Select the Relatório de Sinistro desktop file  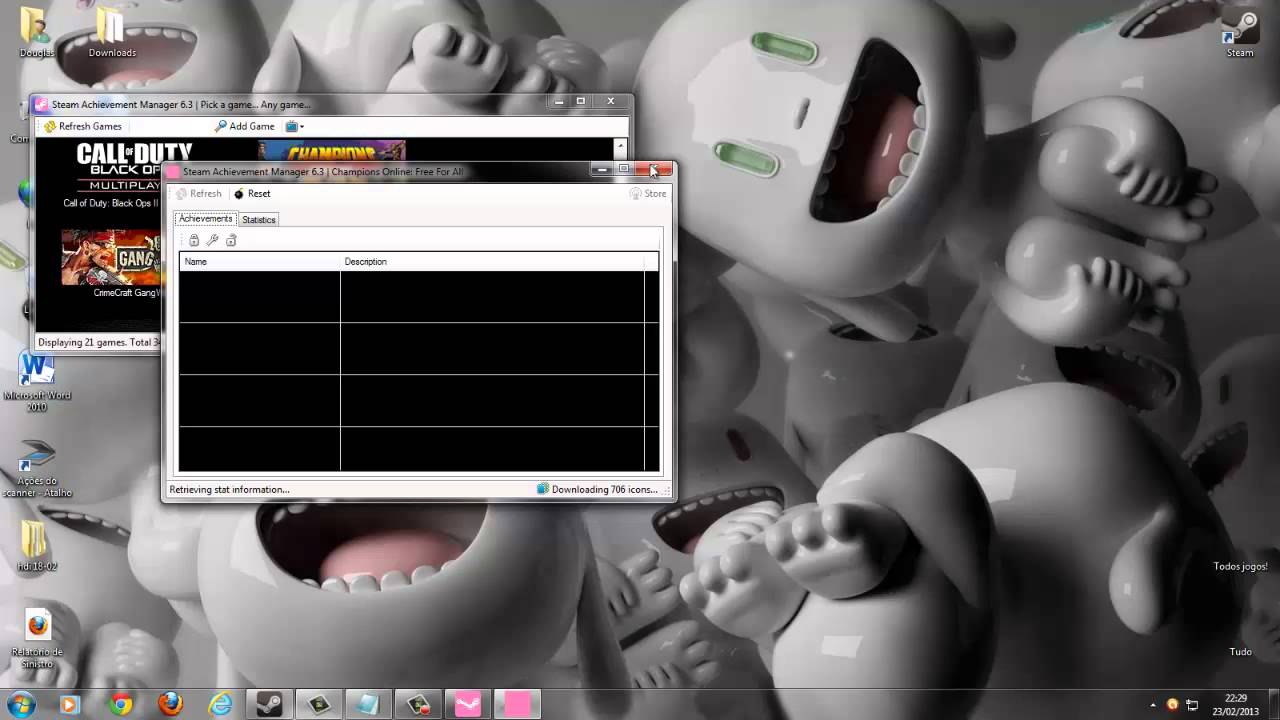37,640
